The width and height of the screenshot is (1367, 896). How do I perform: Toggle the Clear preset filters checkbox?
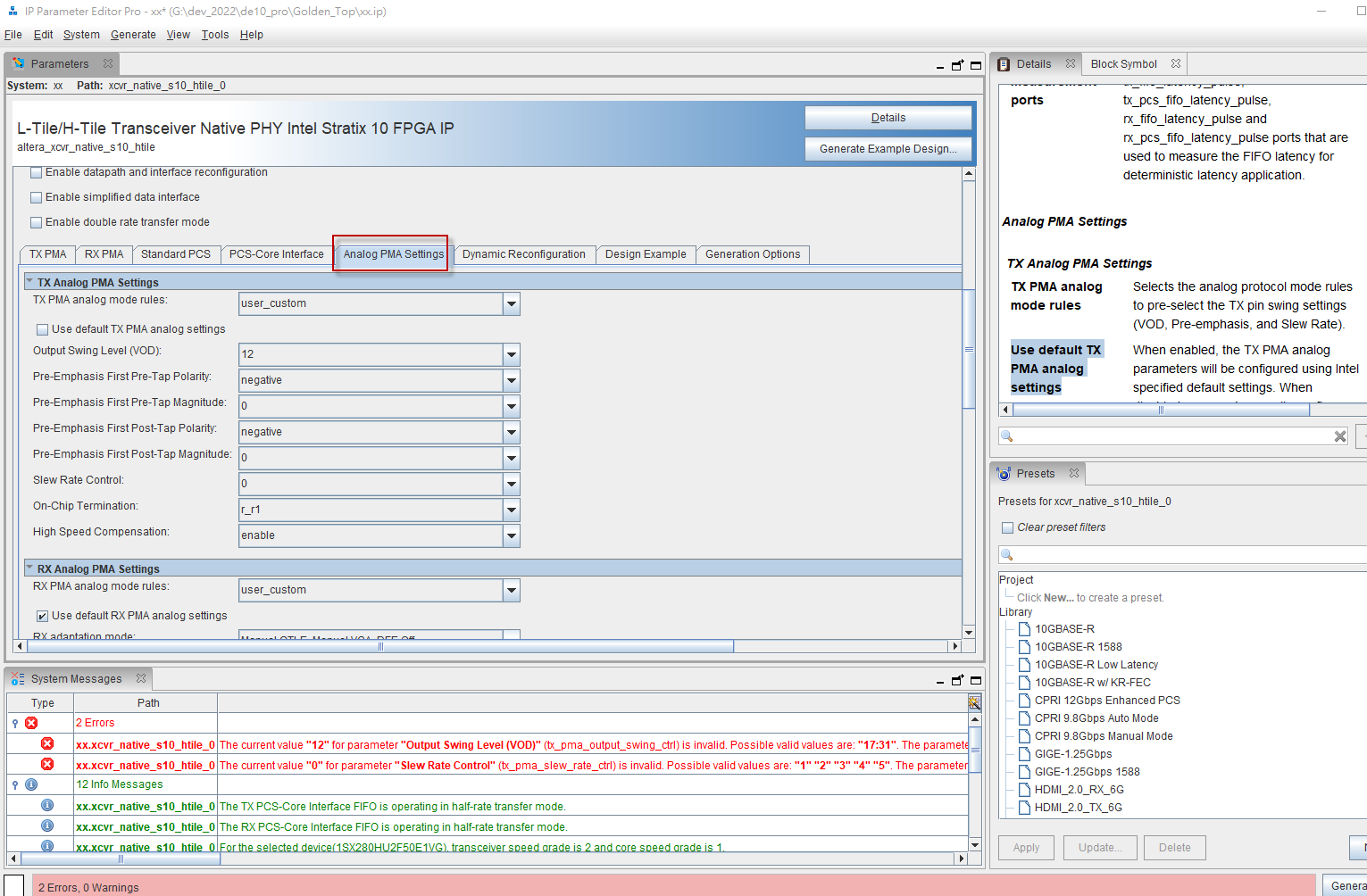[x=1007, y=527]
